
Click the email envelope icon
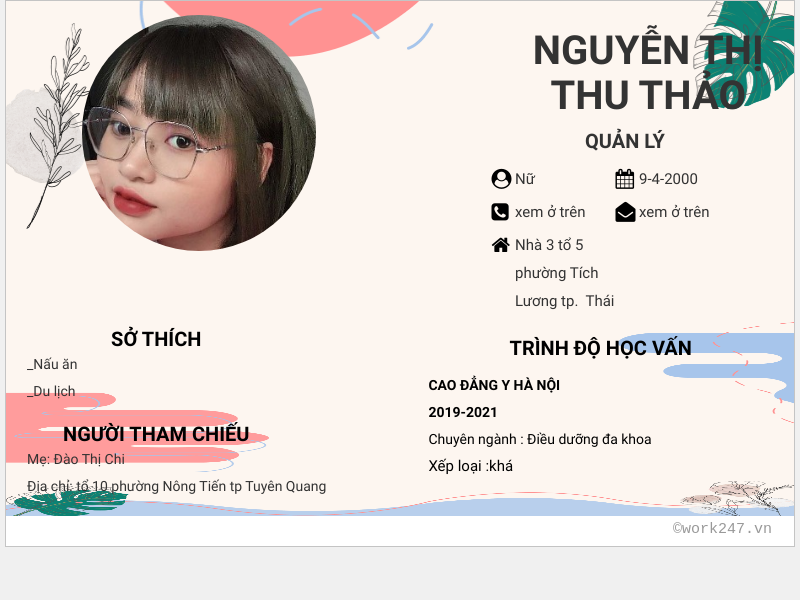coord(625,212)
